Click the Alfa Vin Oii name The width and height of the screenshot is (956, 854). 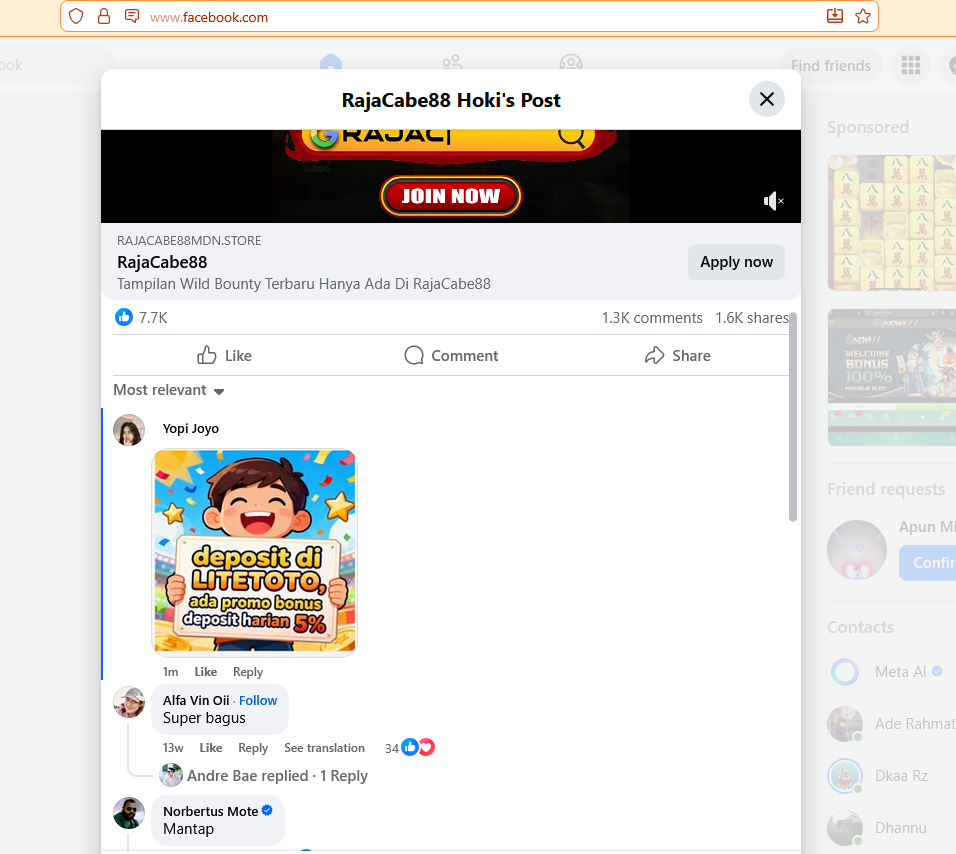[x=196, y=700]
